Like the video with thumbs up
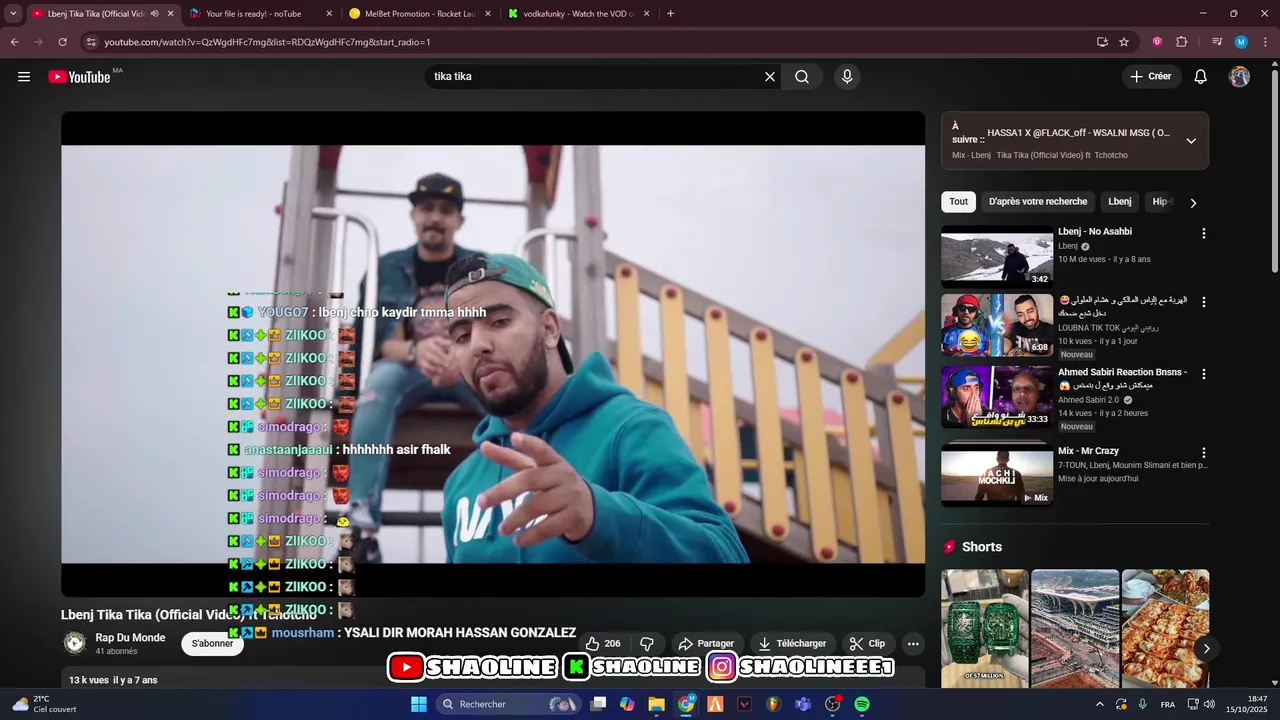This screenshot has width=1280, height=720. point(604,644)
